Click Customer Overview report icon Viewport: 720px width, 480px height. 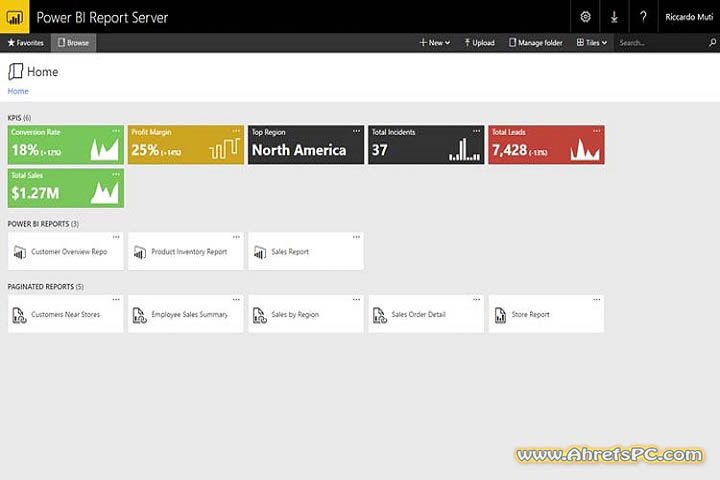(20, 252)
